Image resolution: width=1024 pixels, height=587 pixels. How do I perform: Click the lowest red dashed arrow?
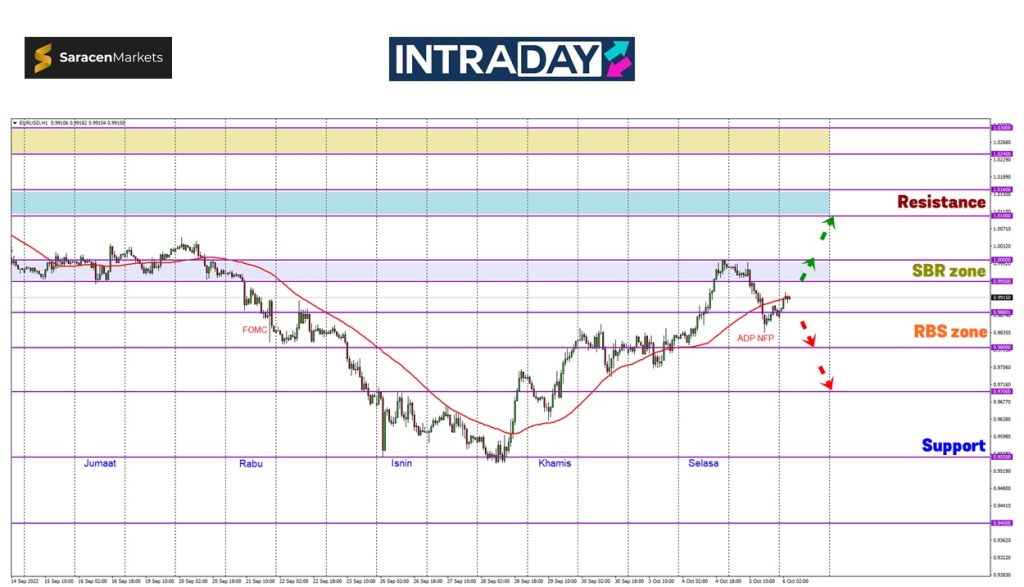point(825,376)
